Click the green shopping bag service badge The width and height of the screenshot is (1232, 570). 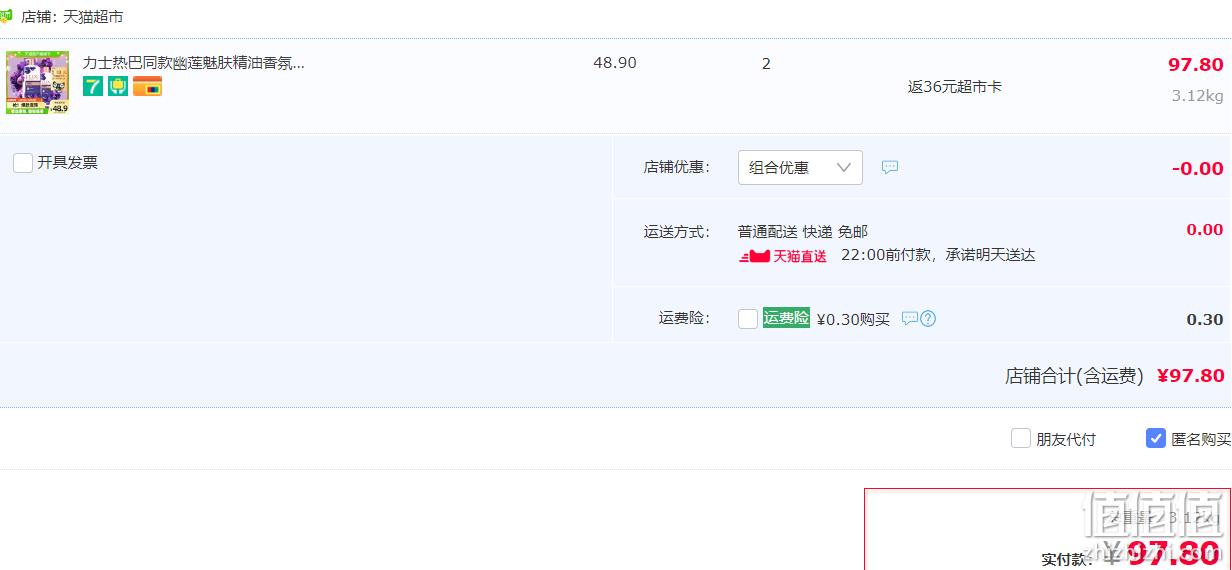(118, 86)
